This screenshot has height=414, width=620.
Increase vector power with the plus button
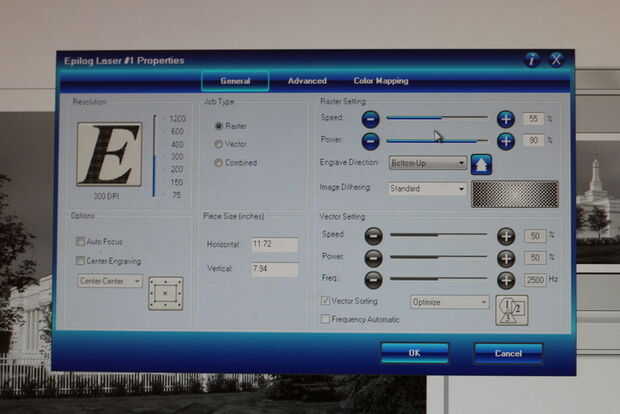[506, 258]
